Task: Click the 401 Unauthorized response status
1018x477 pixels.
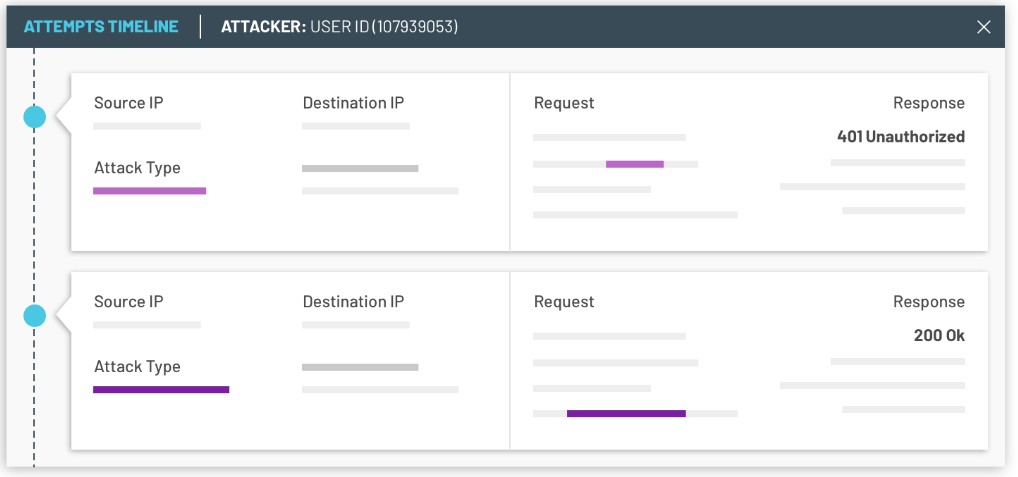Action: 900,136
